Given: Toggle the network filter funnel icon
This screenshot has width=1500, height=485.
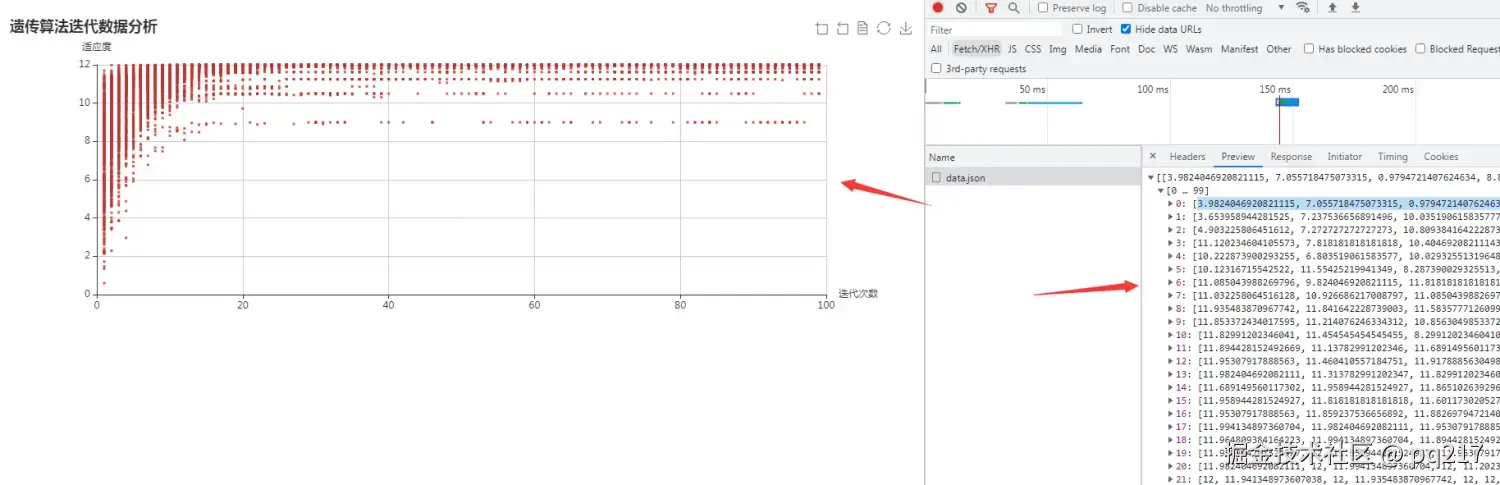Looking at the screenshot, I should click(991, 7).
